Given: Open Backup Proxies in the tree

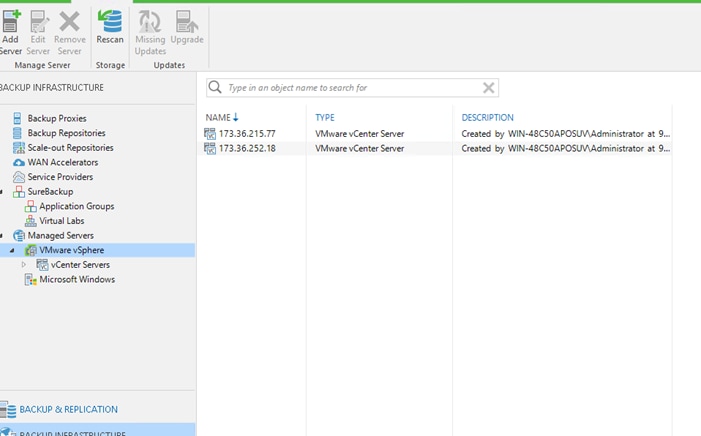Looking at the screenshot, I should point(57,119).
